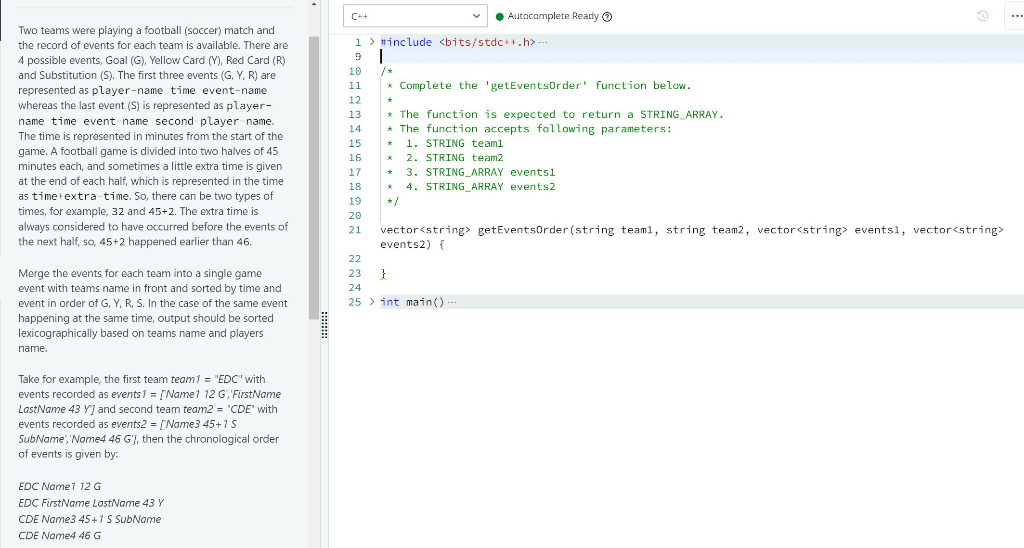Click the panel splitter drag handle

325,325
